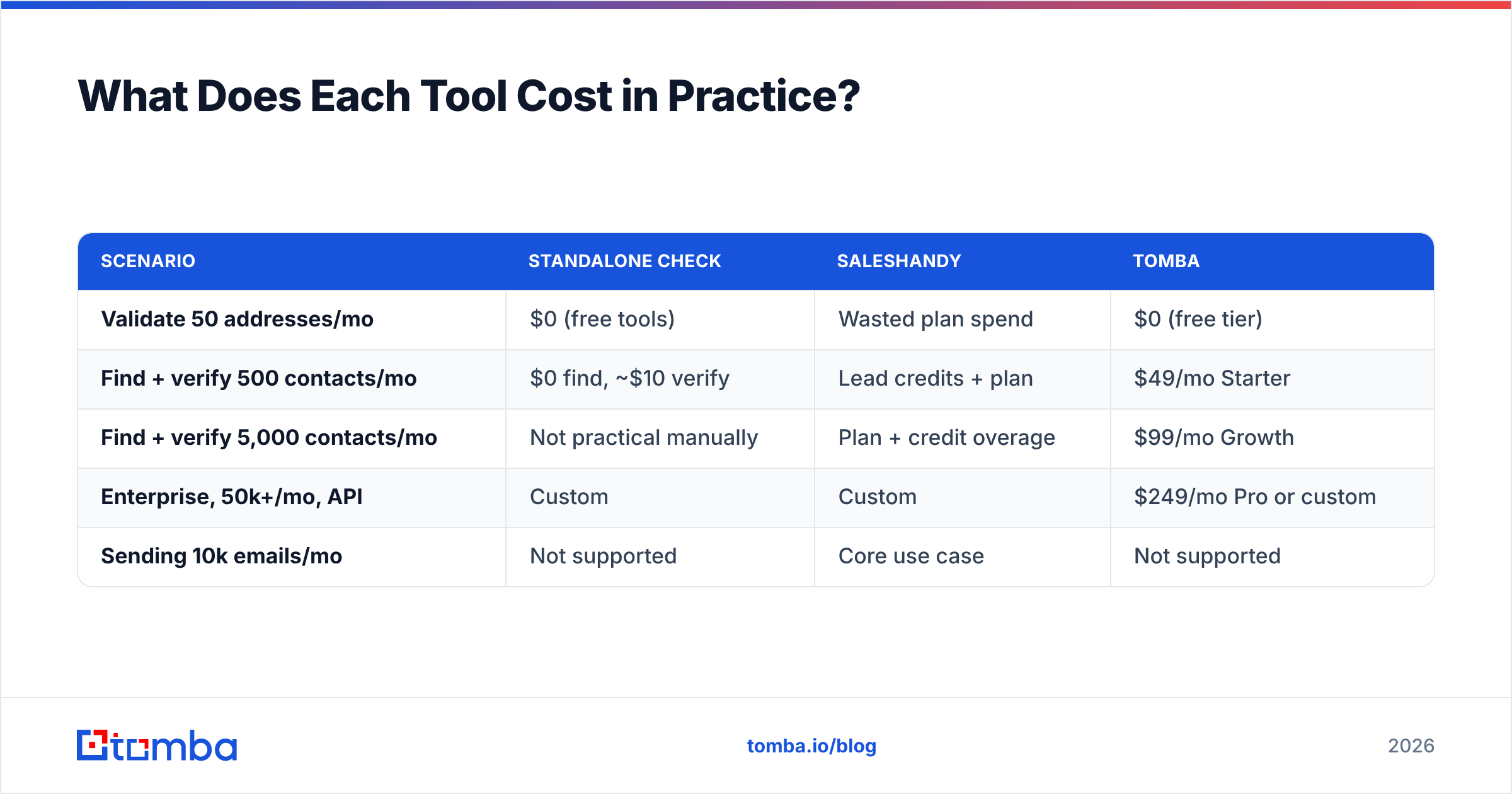Open the tomba.io/blog link
This screenshot has height=794, width=1512.
tap(811, 746)
